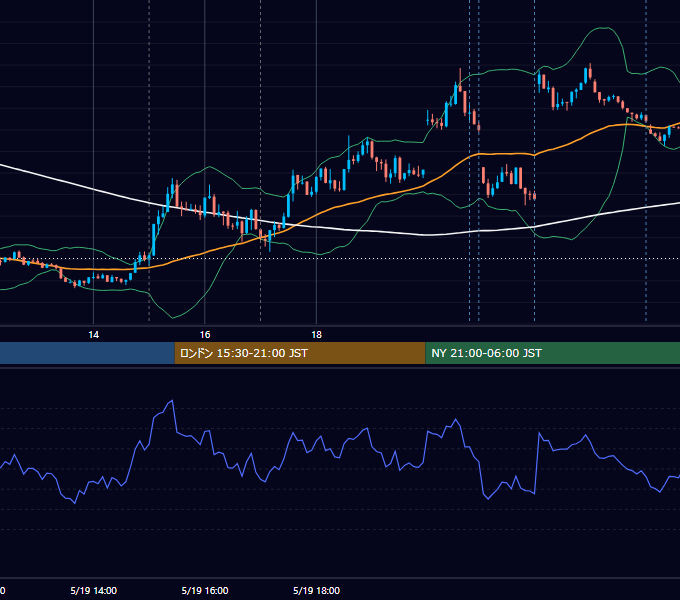Click the 16 hour label on price chart axis
The image size is (680, 600).
point(205,335)
